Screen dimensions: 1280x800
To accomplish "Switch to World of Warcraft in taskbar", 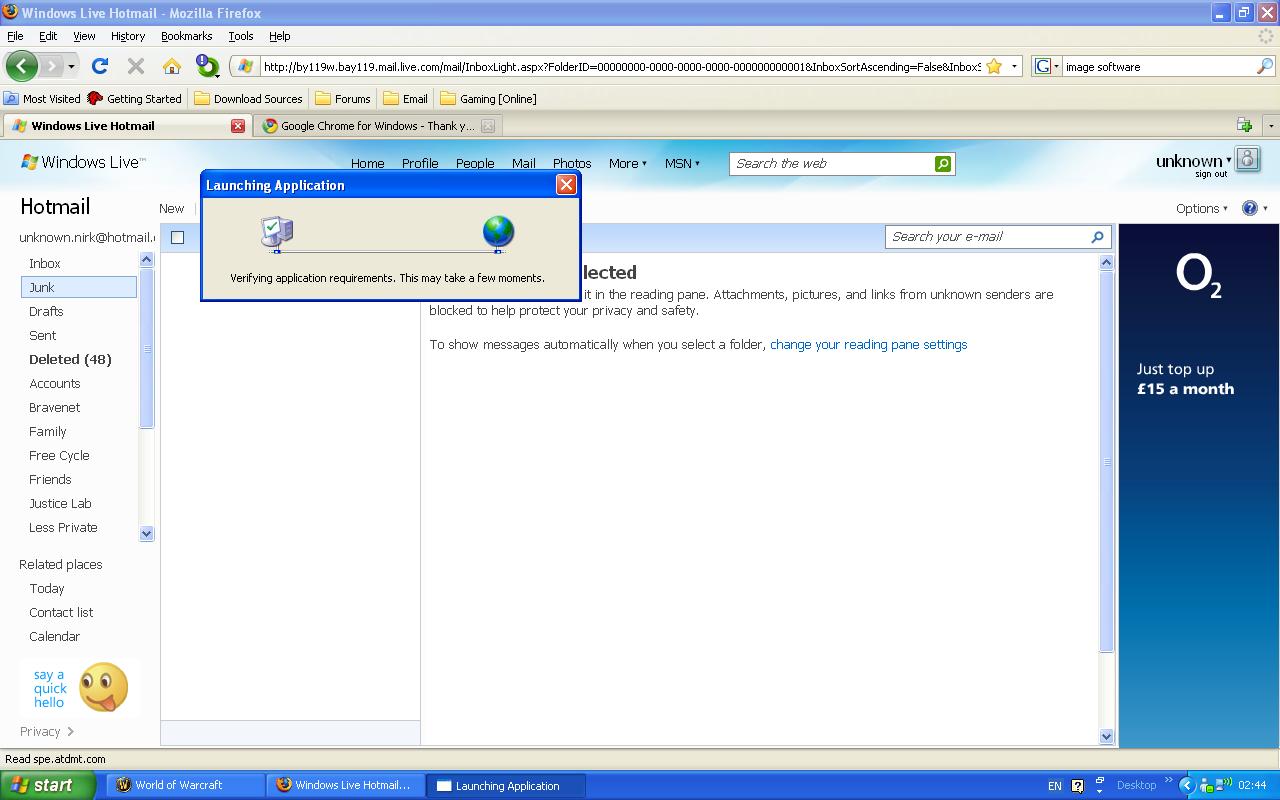I will click(x=185, y=785).
